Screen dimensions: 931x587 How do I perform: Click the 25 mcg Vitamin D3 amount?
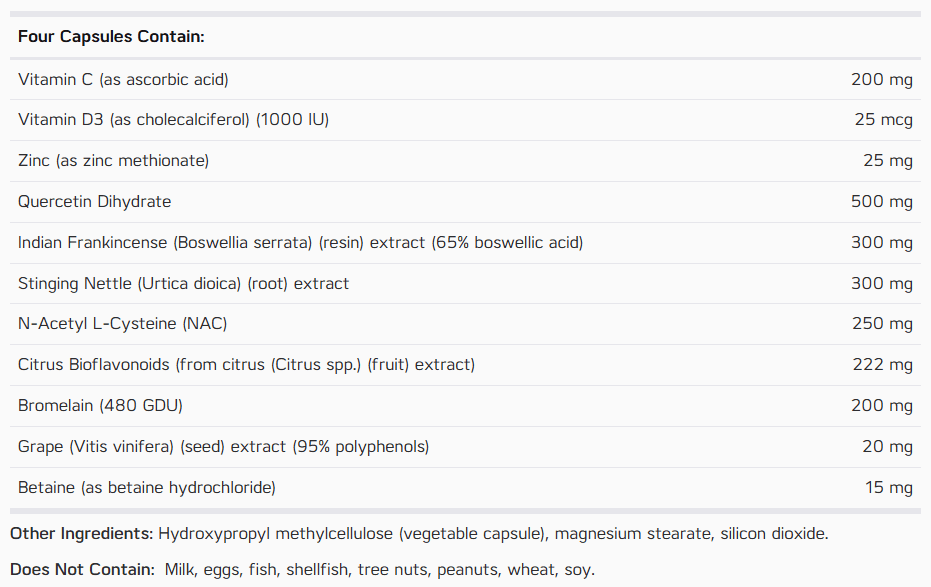click(x=884, y=120)
